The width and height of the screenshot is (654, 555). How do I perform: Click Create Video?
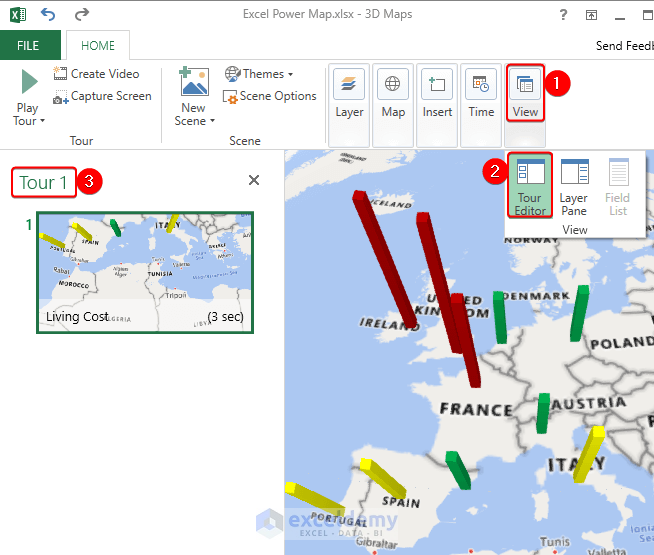(x=96, y=74)
